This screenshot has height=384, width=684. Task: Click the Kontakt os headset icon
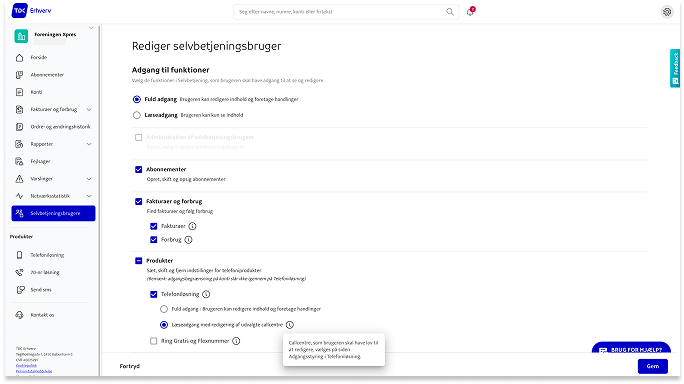pyautogui.click(x=19, y=315)
